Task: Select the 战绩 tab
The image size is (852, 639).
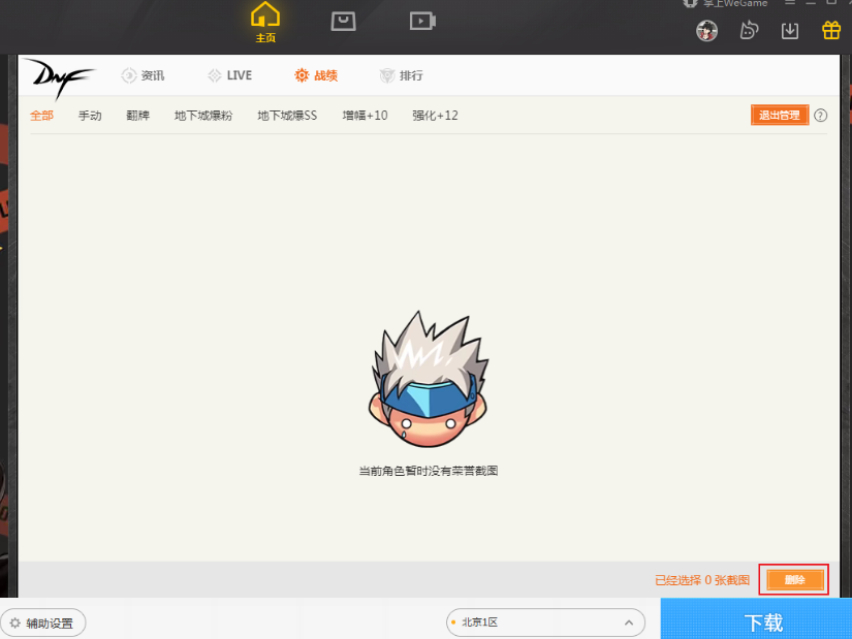Action: [316, 76]
